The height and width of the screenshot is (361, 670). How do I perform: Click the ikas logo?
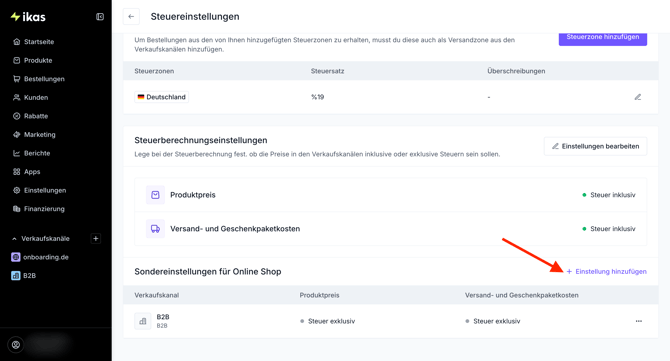coord(28,17)
